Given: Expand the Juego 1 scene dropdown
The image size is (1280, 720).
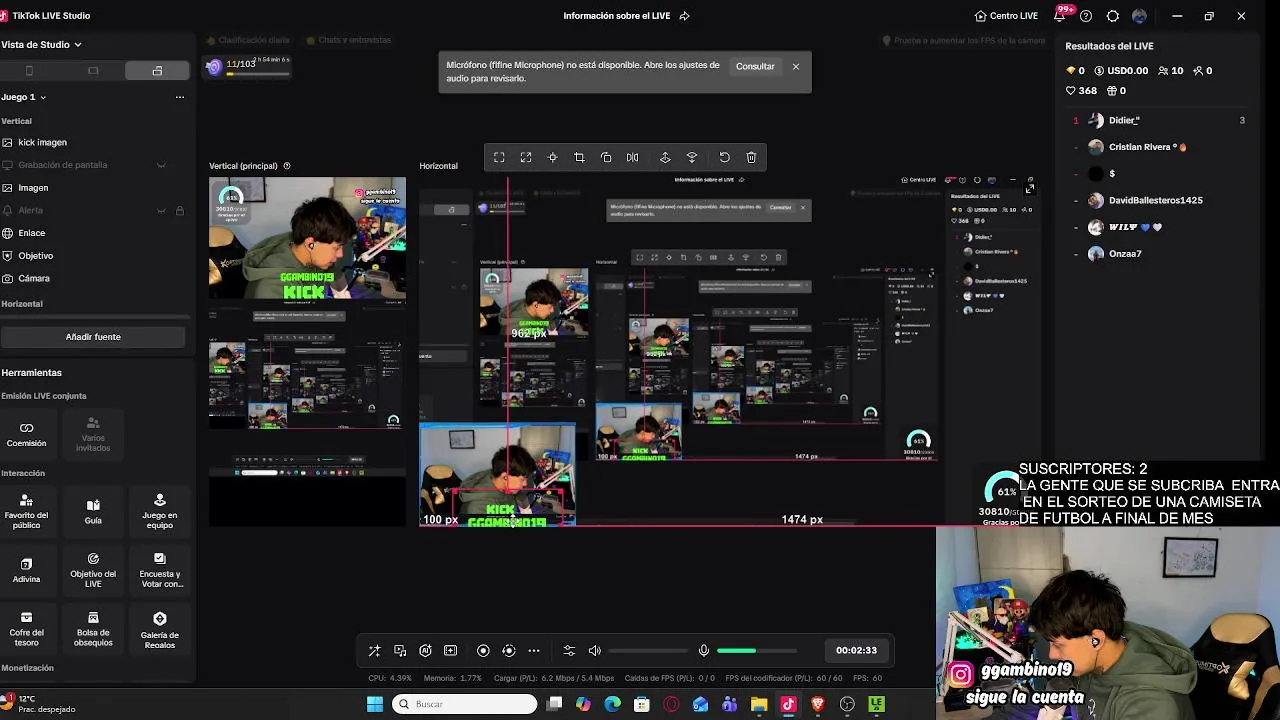Looking at the screenshot, I should (43, 97).
